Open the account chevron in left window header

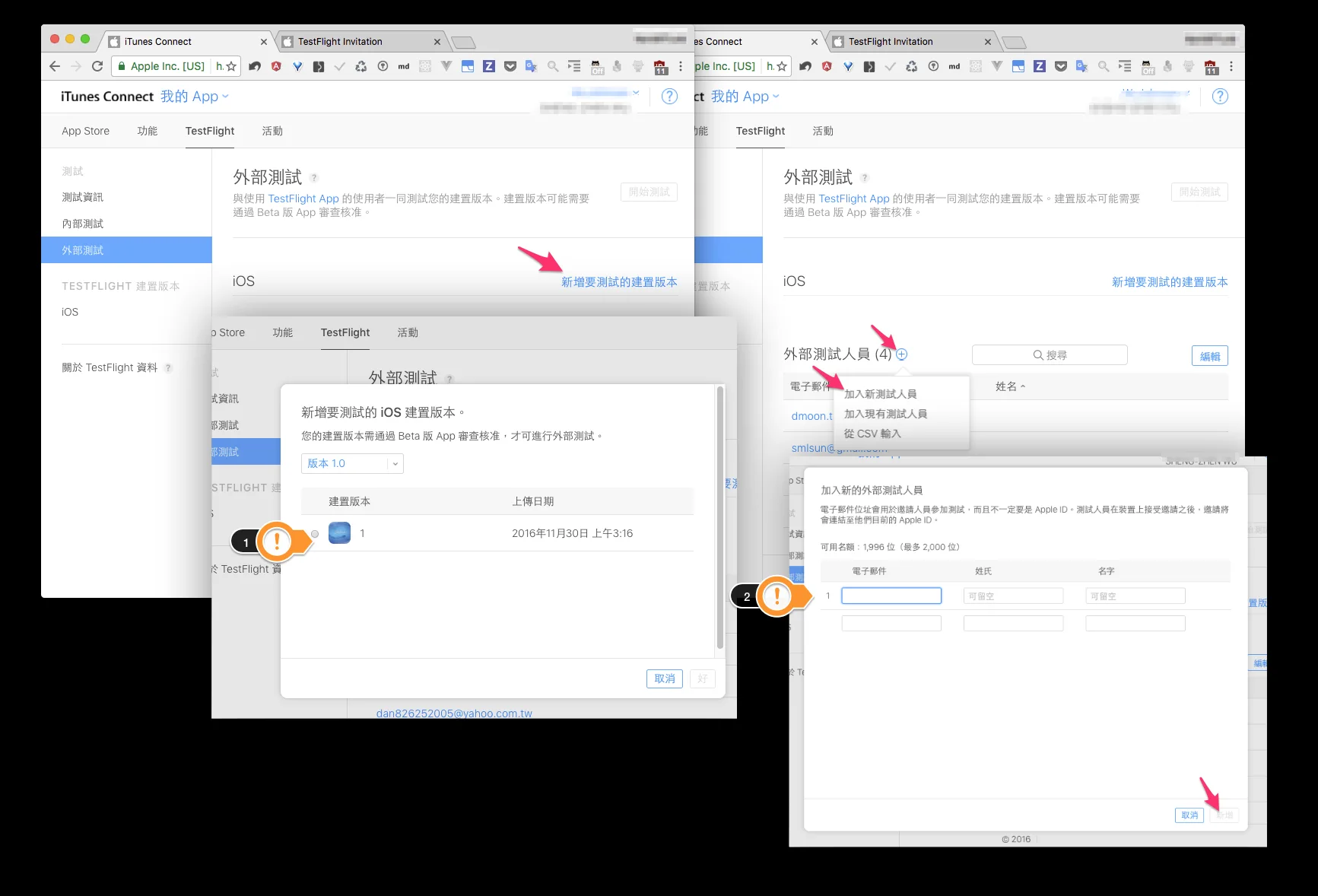(636, 93)
